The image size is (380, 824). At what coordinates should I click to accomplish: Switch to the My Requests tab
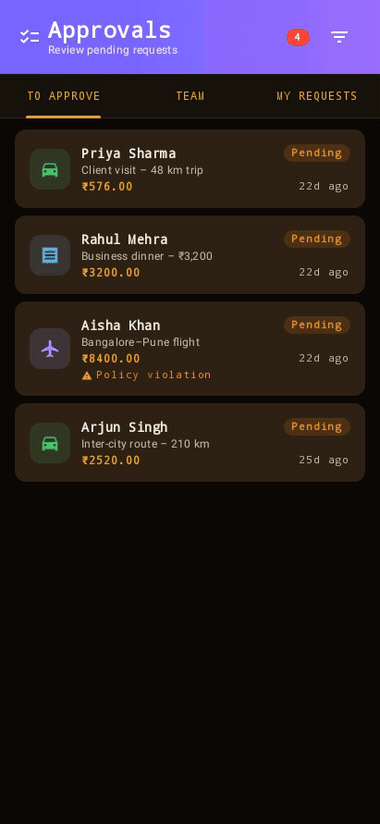pos(316,96)
